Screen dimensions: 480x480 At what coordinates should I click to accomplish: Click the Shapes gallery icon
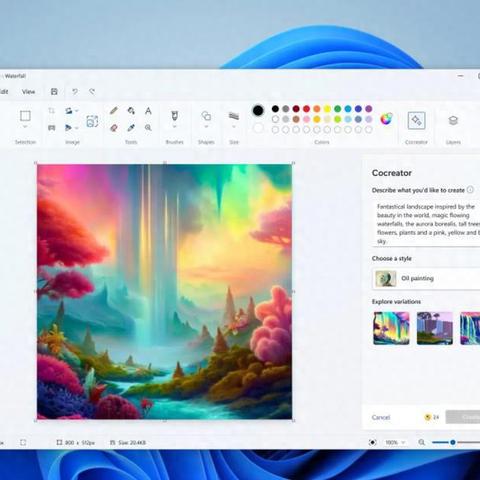click(x=206, y=116)
